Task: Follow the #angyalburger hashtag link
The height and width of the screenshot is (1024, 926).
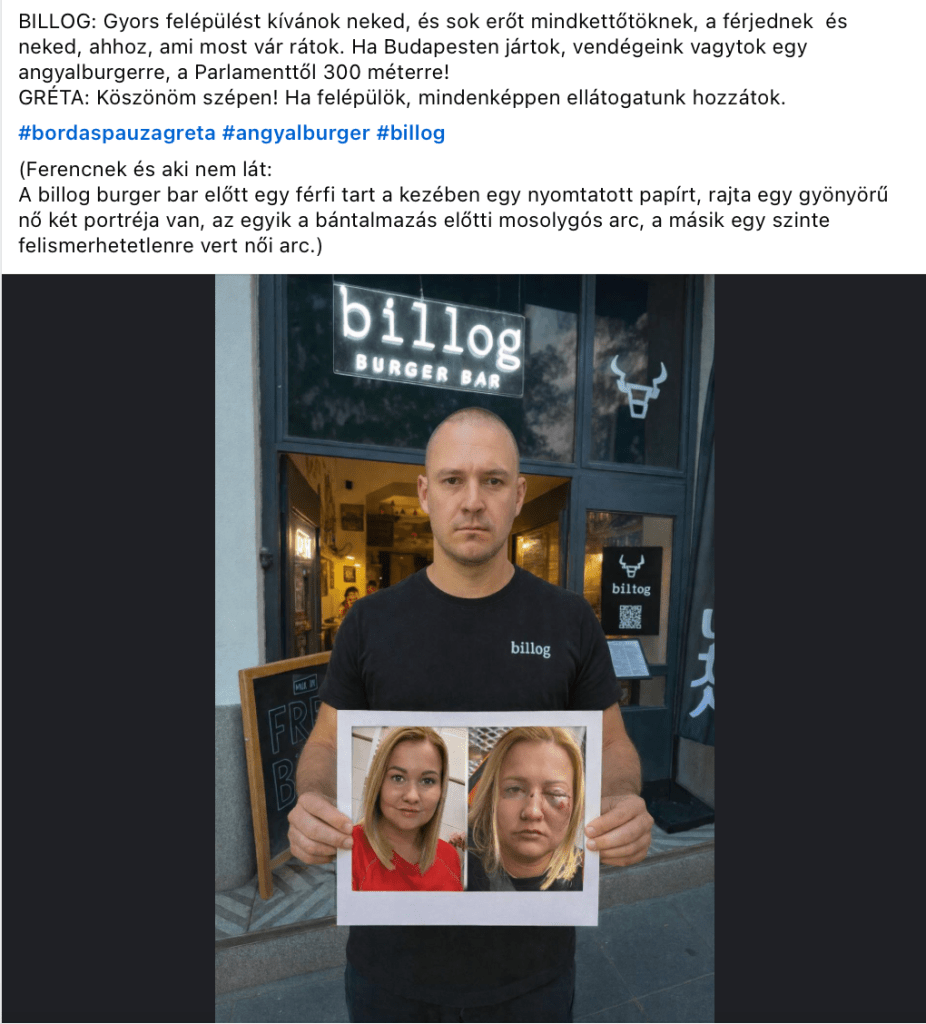Action: (296, 133)
